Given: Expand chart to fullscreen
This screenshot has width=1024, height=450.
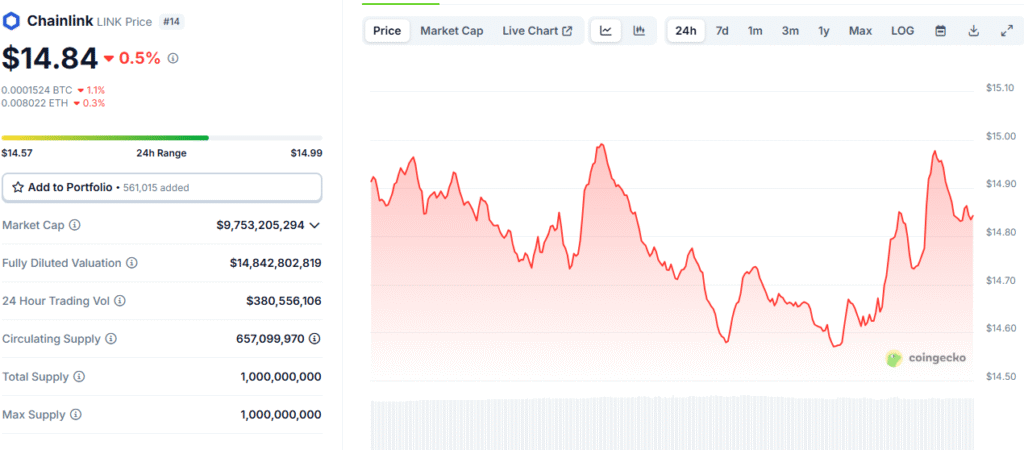Looking at the screenshot, I should pos(1007,31).
